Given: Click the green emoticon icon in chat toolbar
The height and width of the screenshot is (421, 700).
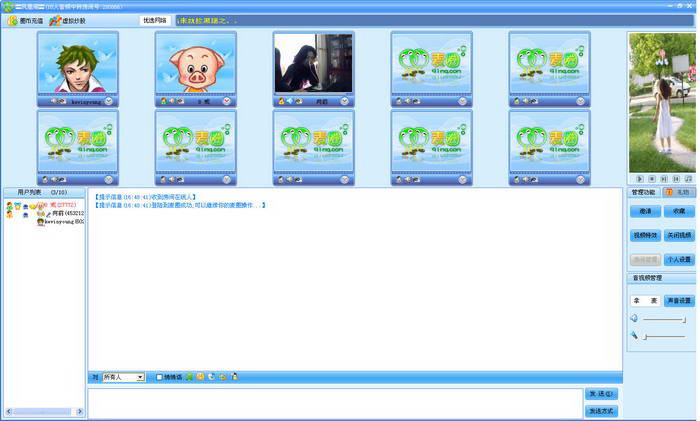Looking at the screenshot, I should pyautogui.click(x=189, y=377).
